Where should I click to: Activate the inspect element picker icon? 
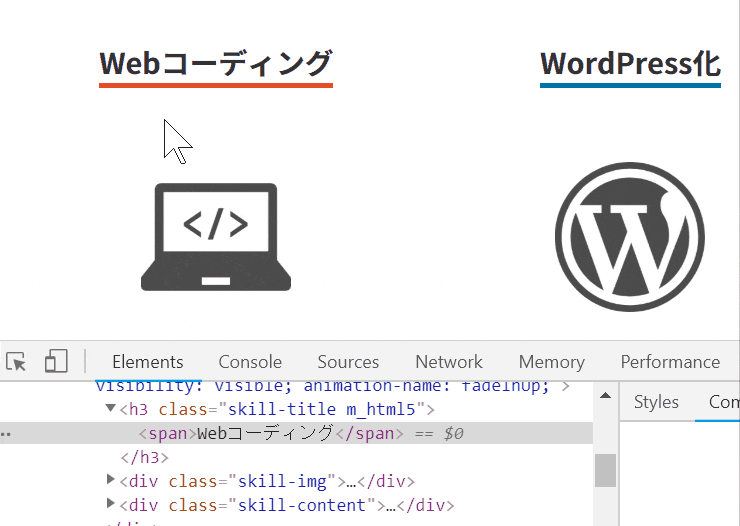[16, 362]
